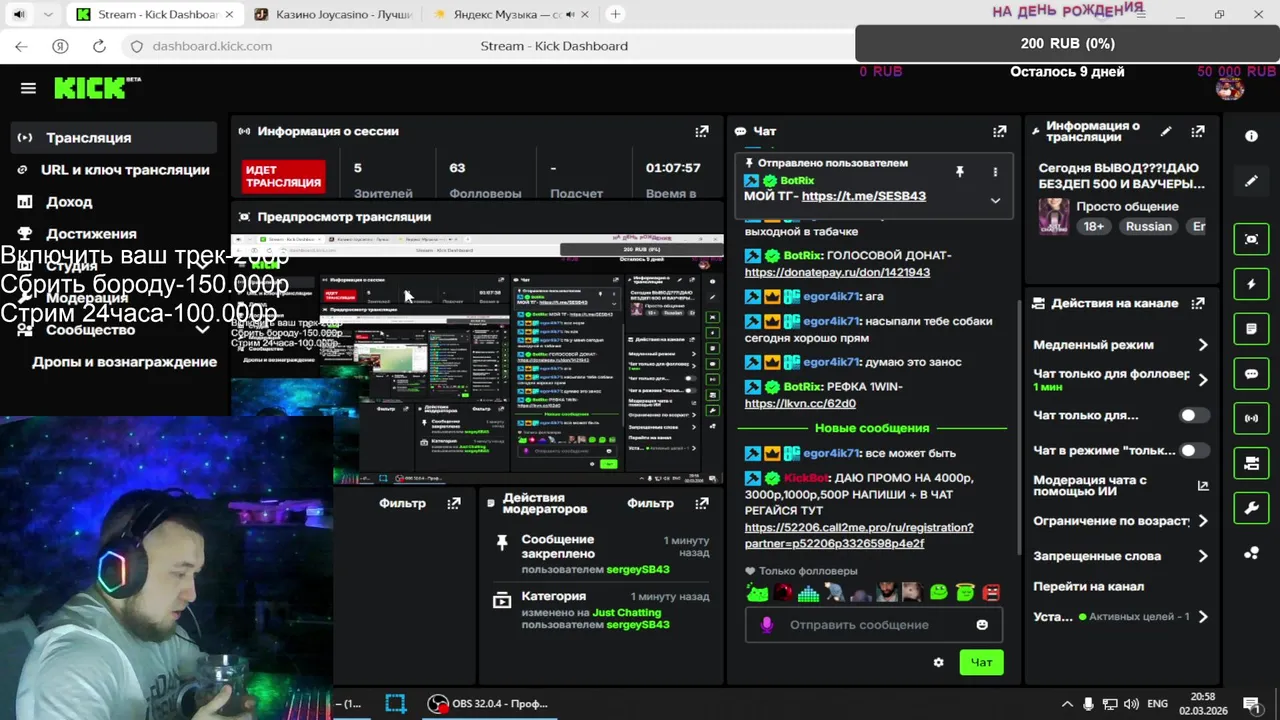Open Медленный режим options
The height and width of the screenshot is (720, 1280).
click(x=1121, y=344)
